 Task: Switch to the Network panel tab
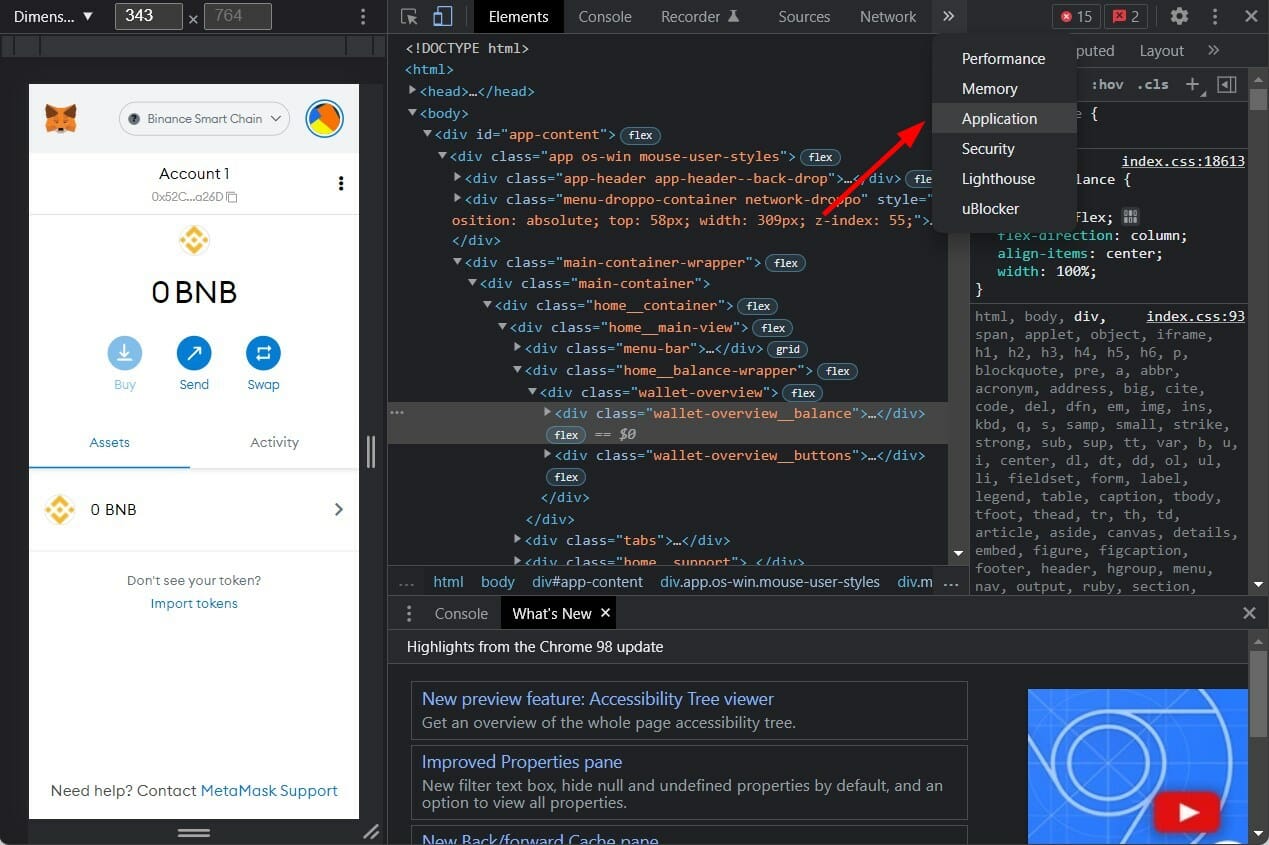[887, 16]
